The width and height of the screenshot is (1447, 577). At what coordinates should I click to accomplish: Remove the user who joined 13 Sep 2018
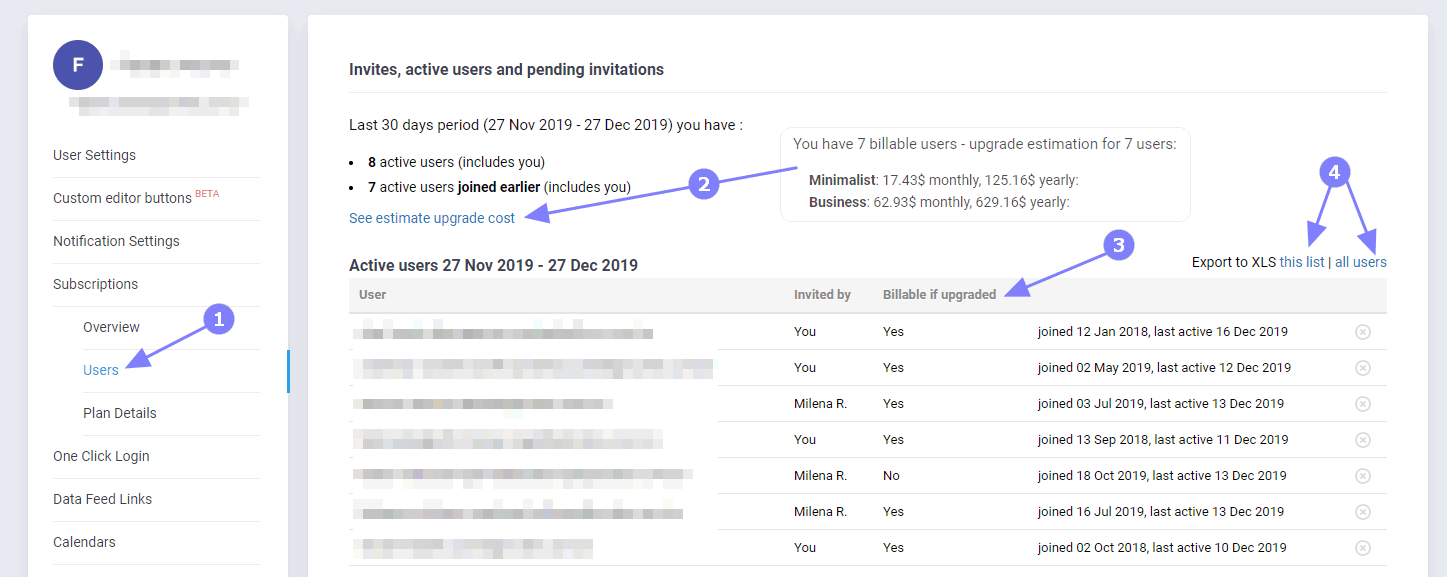[1362, 440]
